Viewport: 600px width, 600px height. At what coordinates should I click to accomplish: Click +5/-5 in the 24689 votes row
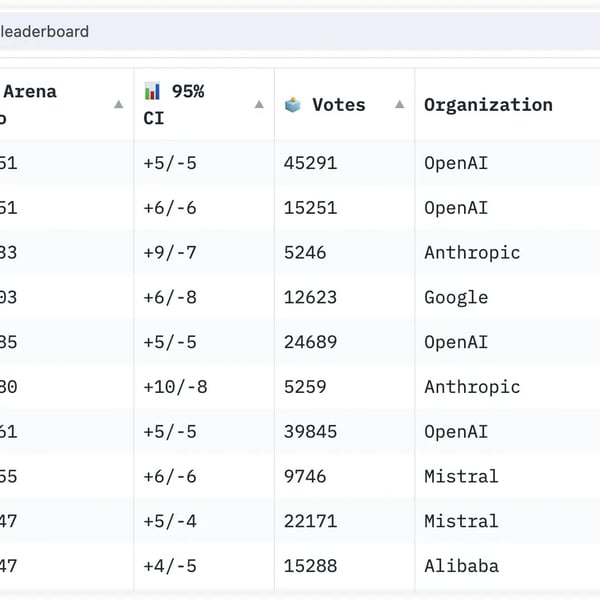click(x=170, y=342)
